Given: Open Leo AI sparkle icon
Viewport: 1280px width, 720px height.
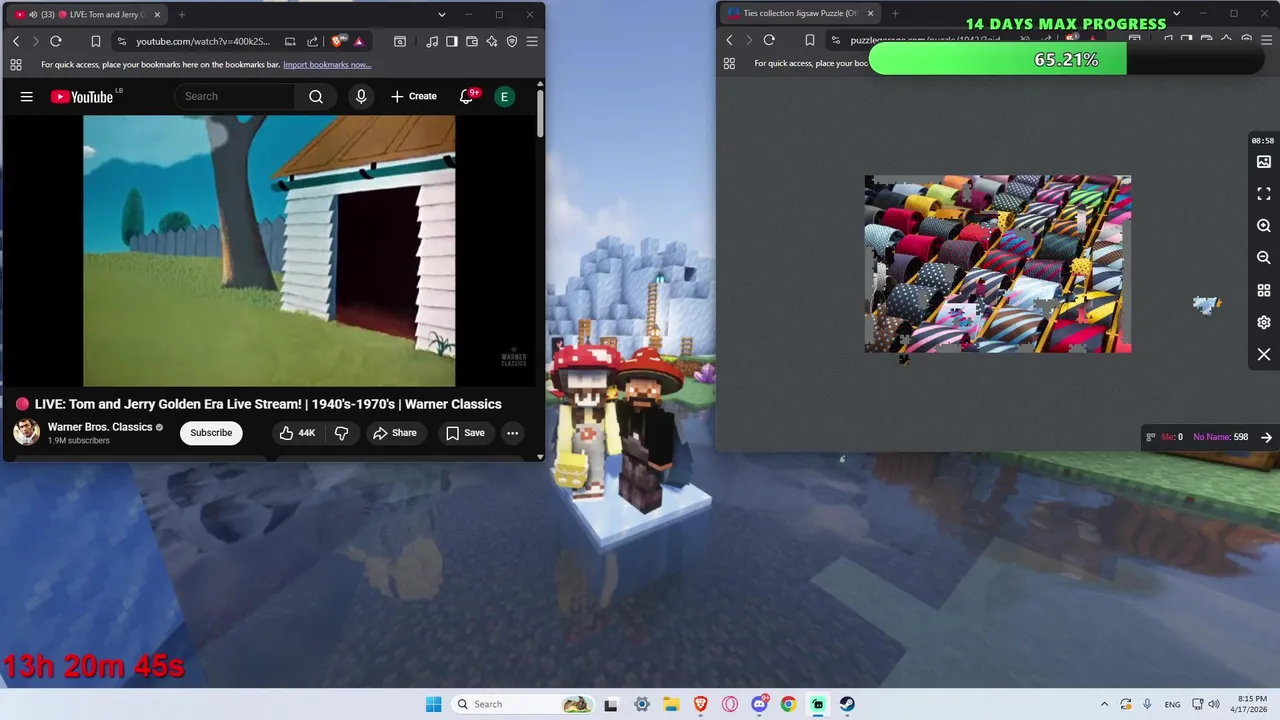Looking at the screenshot, I should 492,41.
